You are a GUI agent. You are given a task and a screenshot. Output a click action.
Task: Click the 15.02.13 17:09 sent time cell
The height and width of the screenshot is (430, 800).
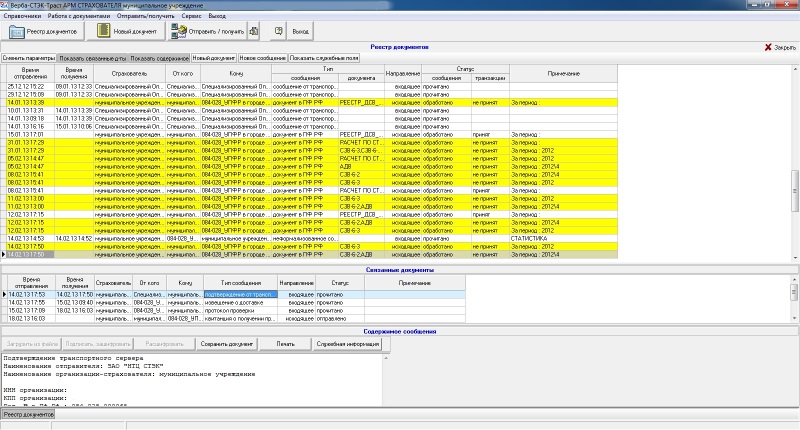coord(31,311)
